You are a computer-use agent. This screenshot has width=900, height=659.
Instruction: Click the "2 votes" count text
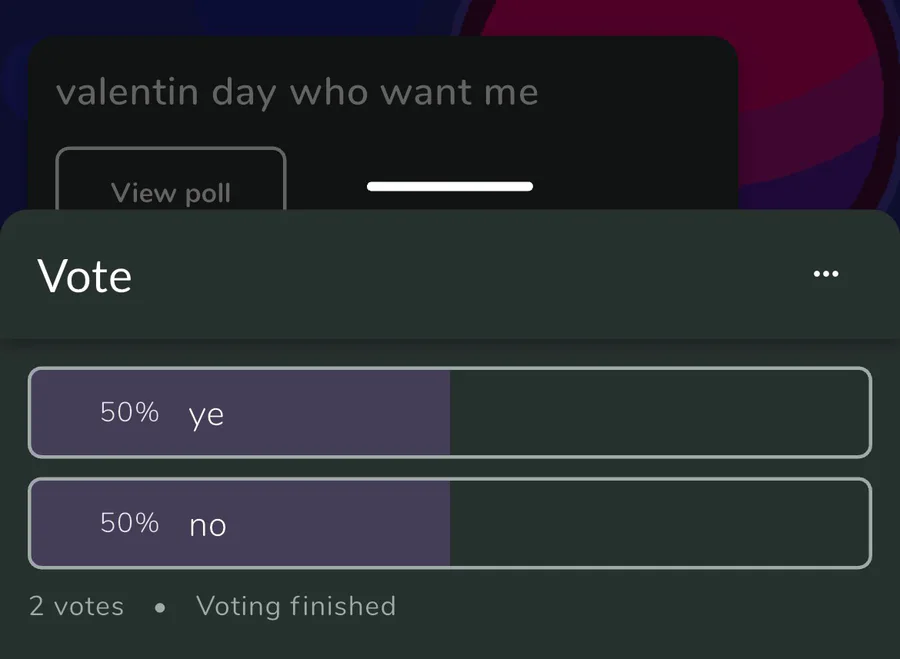pyautogui.click(x=77, y=606)
